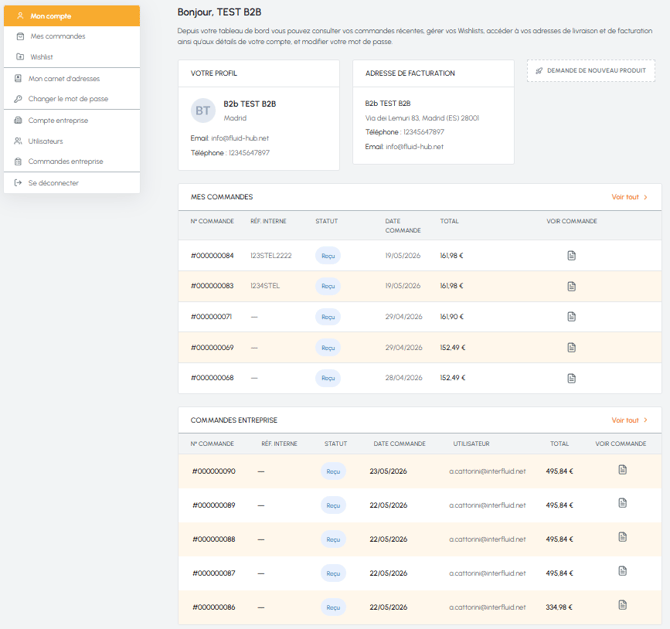Go to Mes commandes in sidebar
The height and width of the screenshot is (629, 670).
coord(72,36)
